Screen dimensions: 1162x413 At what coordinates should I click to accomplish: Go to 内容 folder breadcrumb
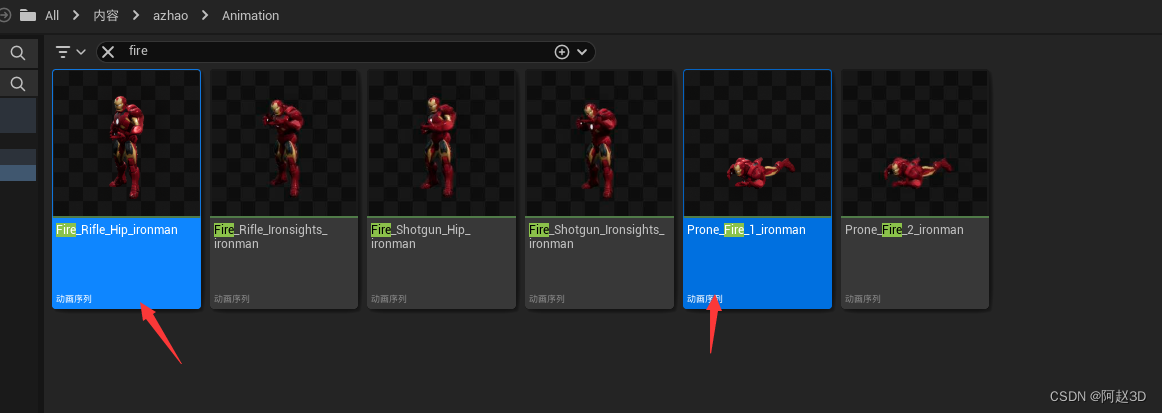(x=106, y=16)
